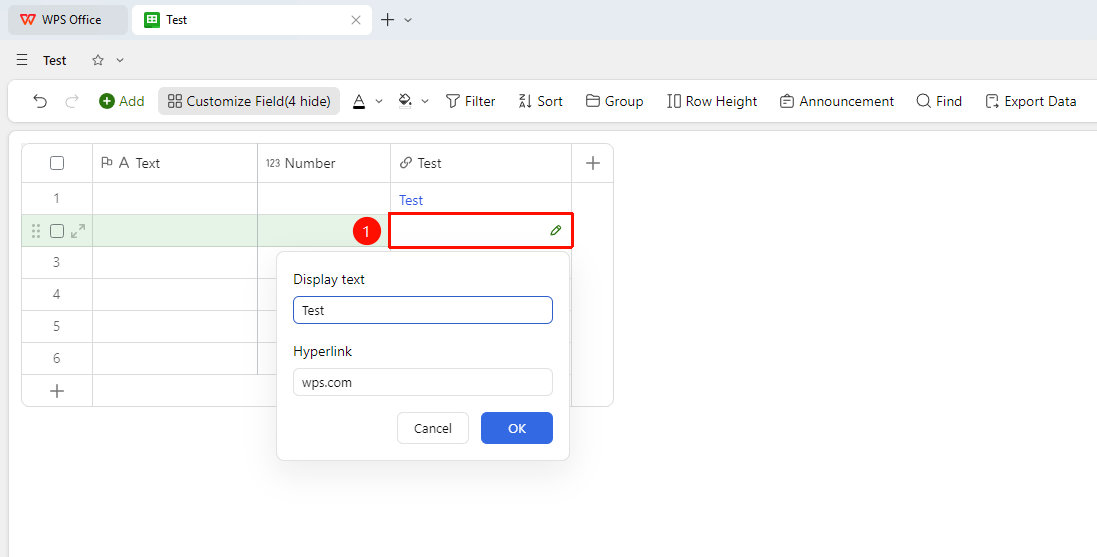Click the Text cell in row 1
The height and width of the screenshot is (557, 1097).
[175, 199]
